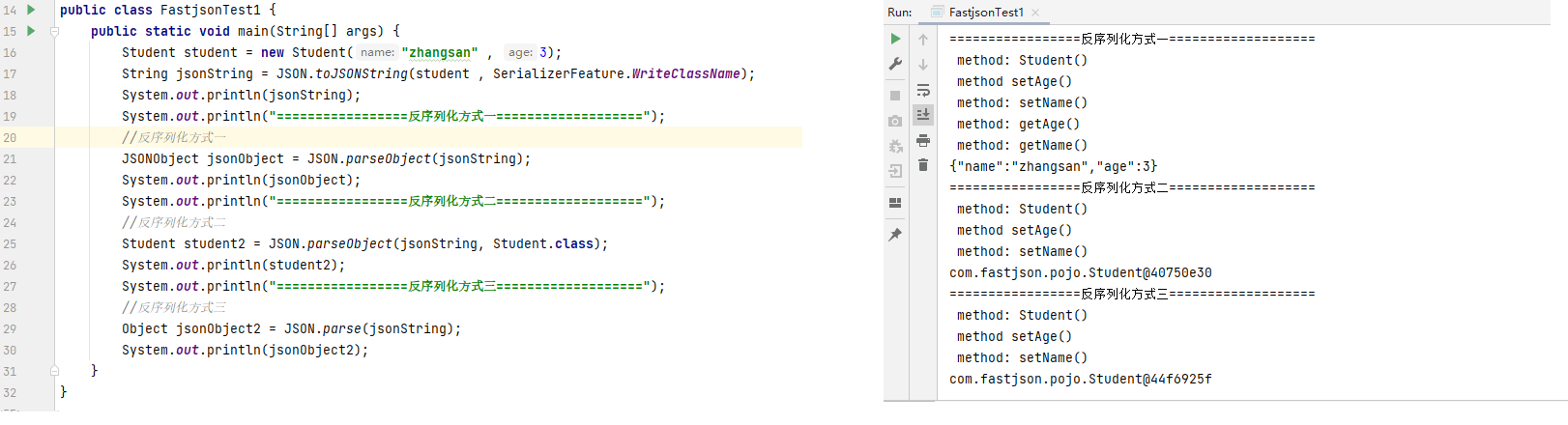Place cursor on the comment //反序列化方式一

(x=174, y=138)
